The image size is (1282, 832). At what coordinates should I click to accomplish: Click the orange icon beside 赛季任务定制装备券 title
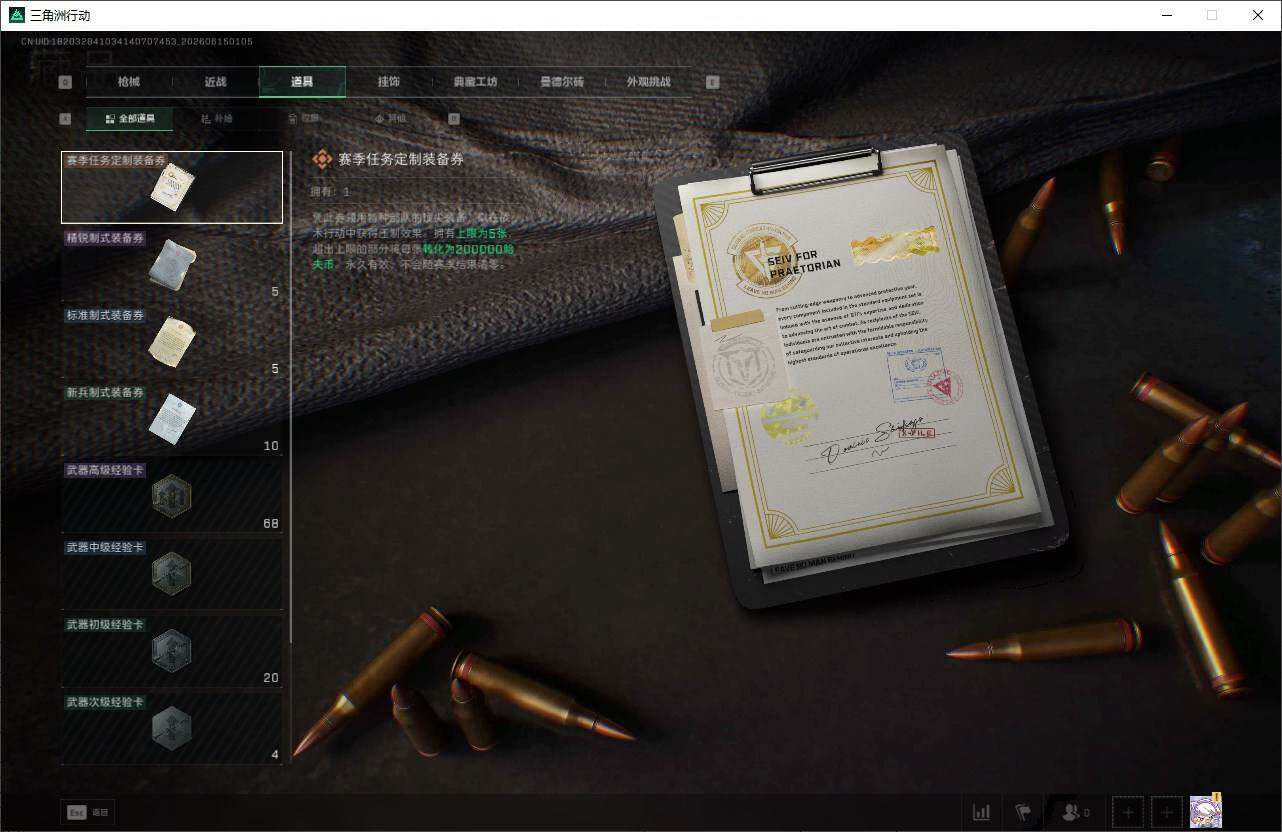click(322, 159)
